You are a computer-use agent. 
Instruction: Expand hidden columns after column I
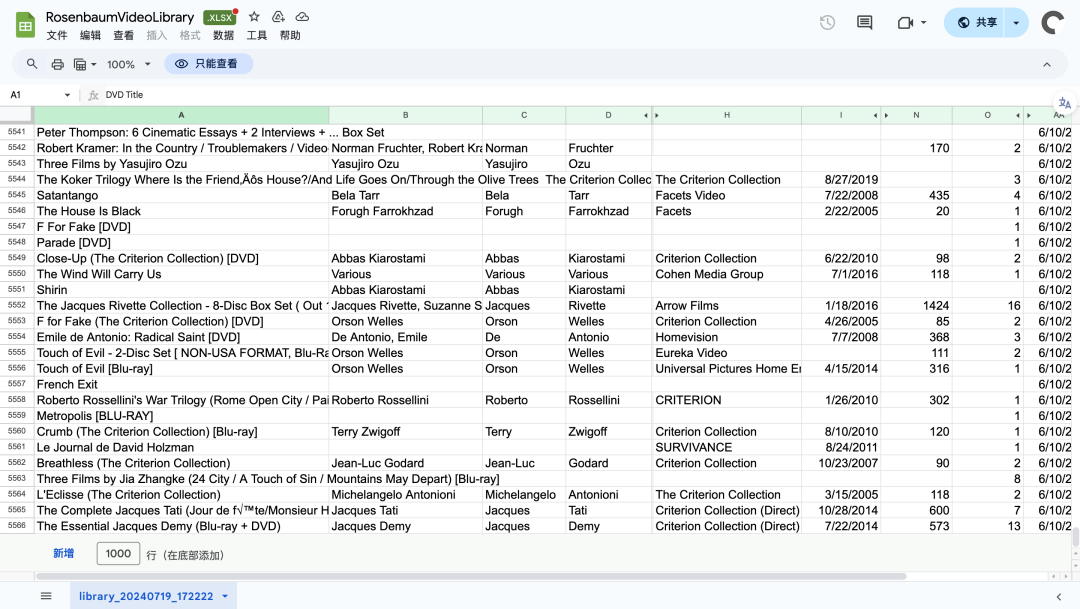click(875, 116)
